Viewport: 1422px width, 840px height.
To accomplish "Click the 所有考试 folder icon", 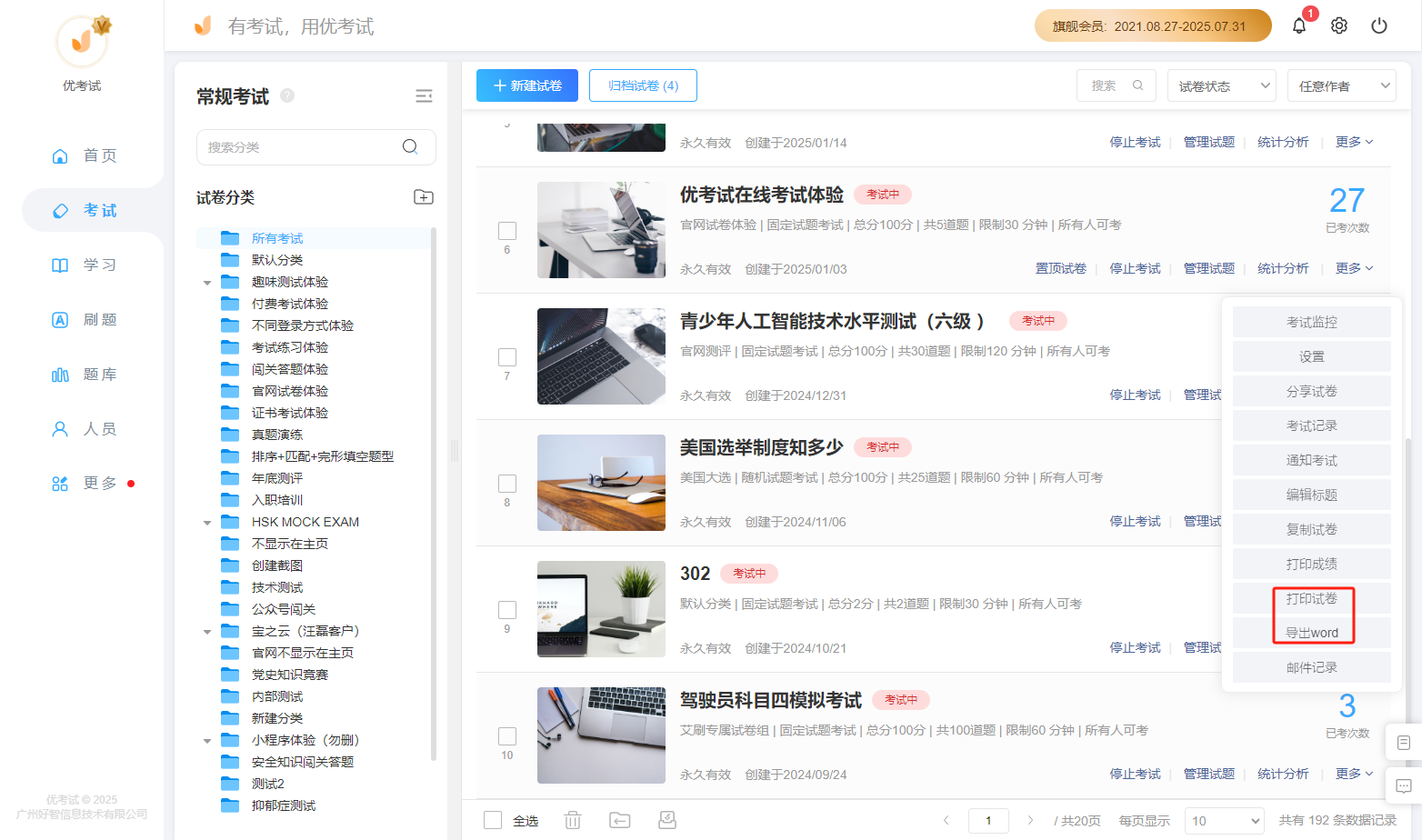I will point(230,238).
